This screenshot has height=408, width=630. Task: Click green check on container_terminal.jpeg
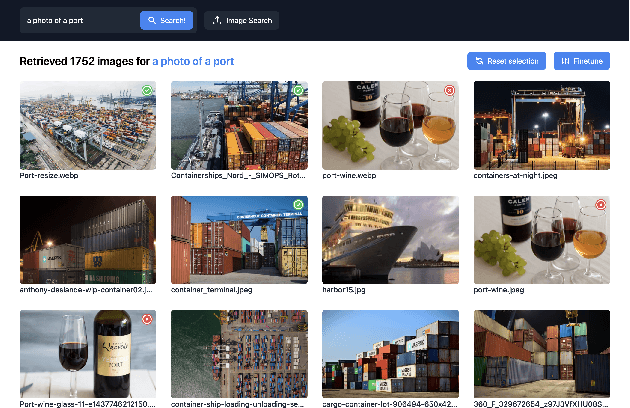pos(298,204)
